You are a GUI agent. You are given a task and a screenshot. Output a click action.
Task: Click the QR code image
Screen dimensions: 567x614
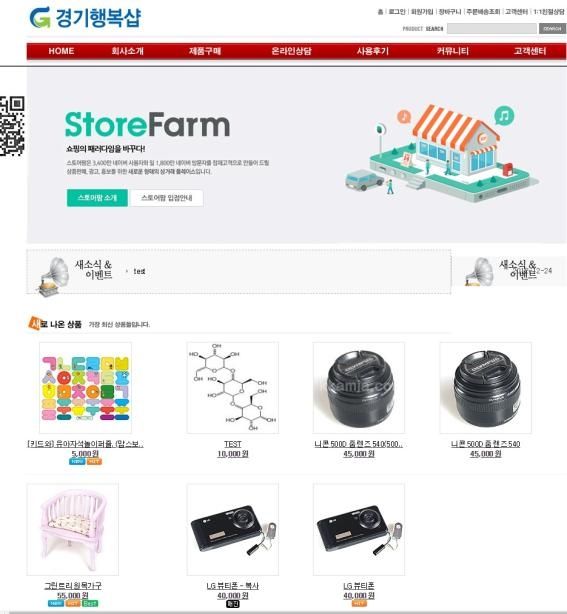(x=12, y=126)
